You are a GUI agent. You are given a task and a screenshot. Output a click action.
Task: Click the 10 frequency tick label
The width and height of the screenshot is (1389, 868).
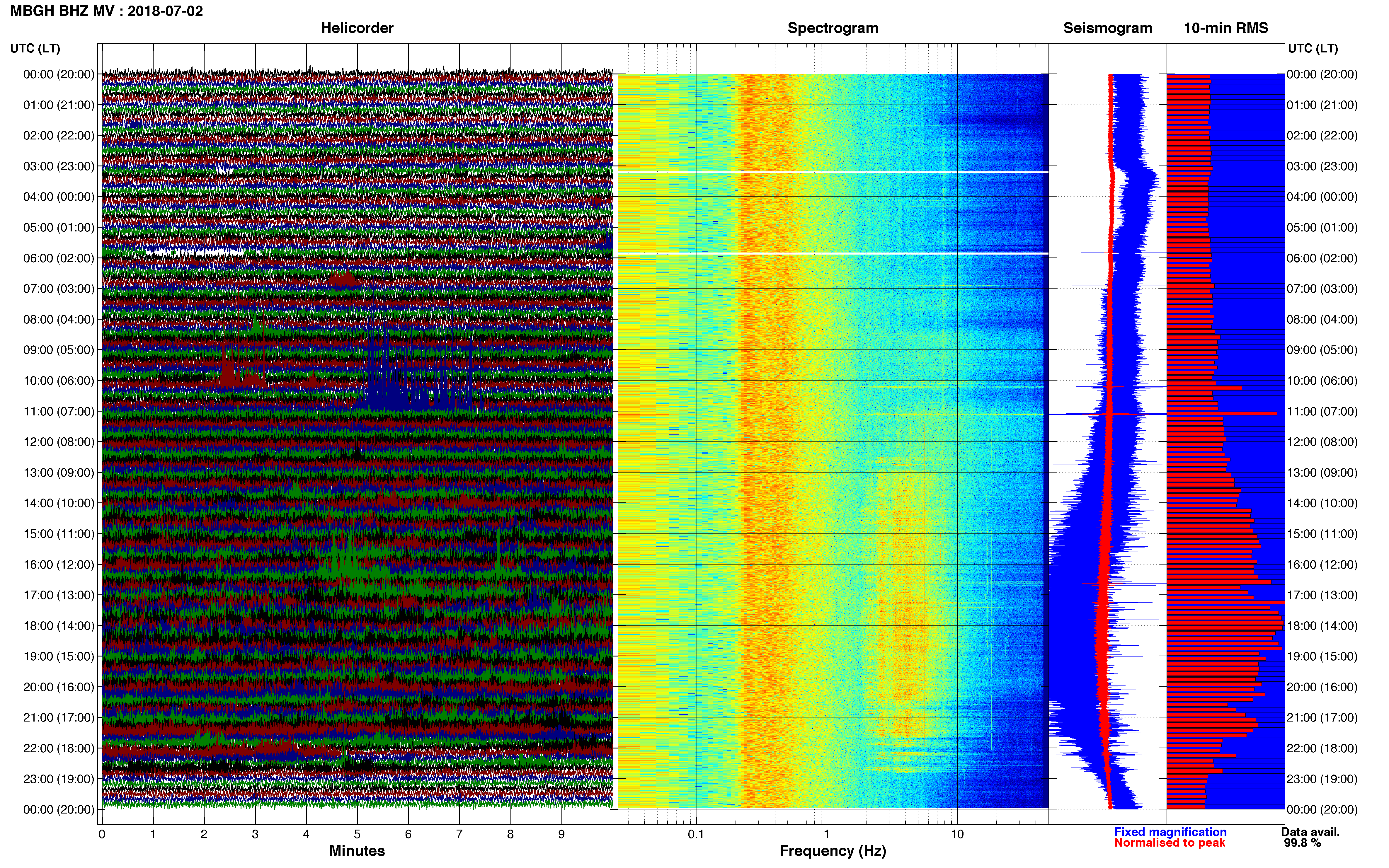pos(957,834)
